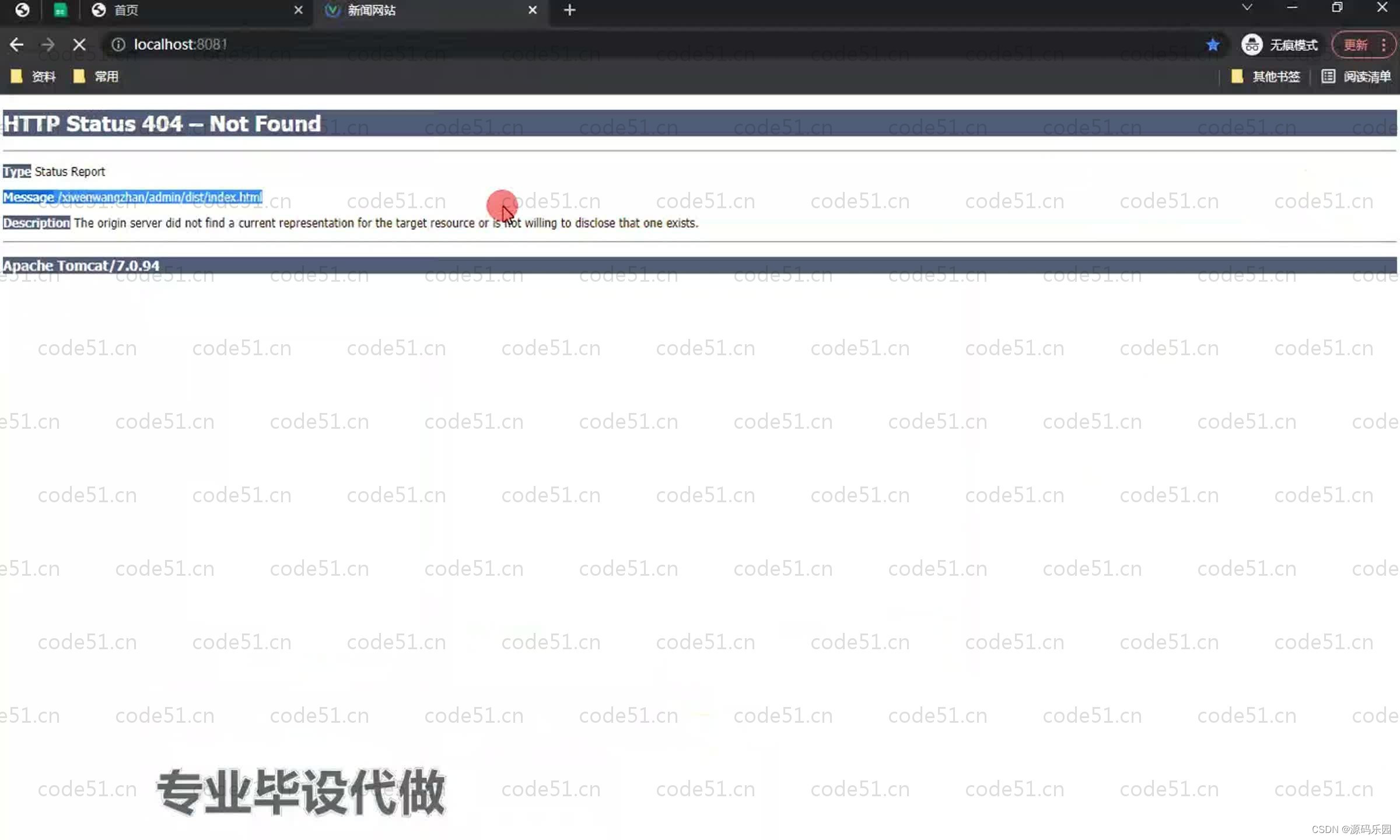Click the site info icon beside localhost:8081
The width and height of the screenshot is (1400, 840).
pos(118,44)
